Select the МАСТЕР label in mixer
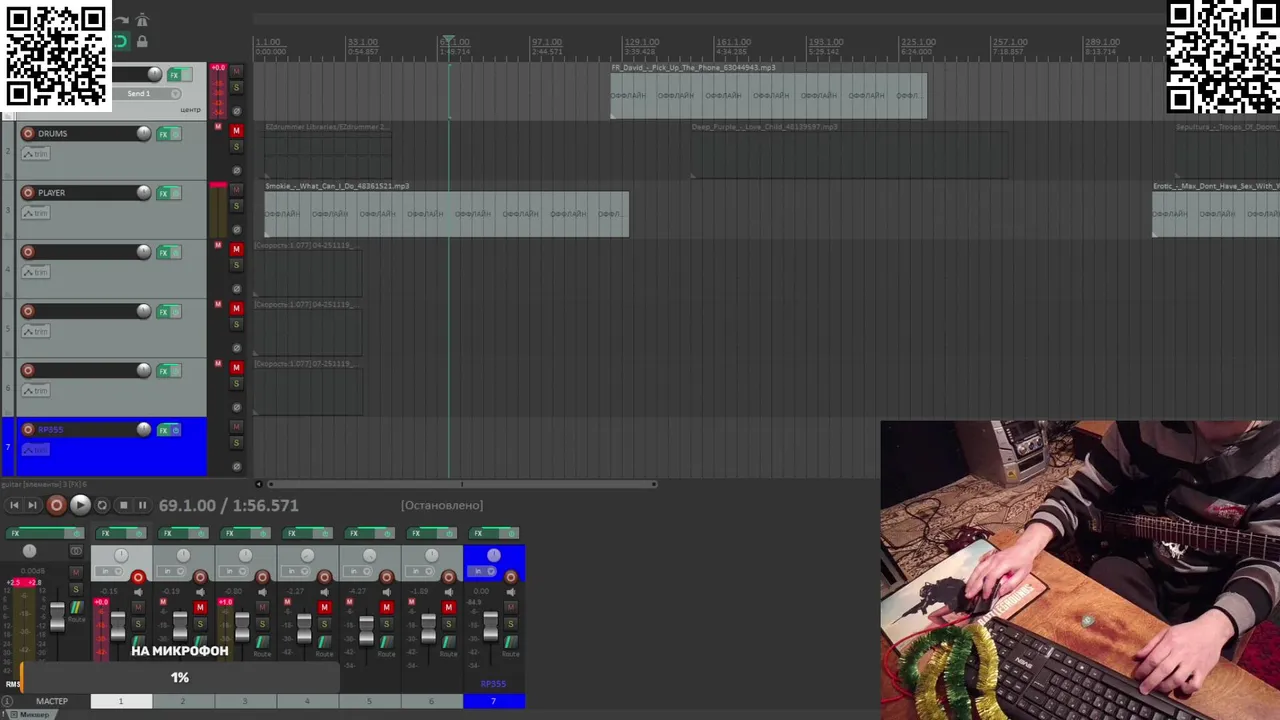The height and width of the screenshot is (720, 1280). [51, 701]
